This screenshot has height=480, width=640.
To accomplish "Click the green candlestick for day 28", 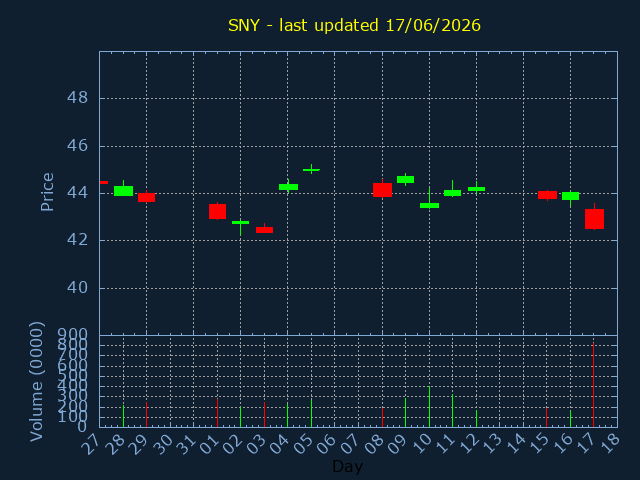I will [123, 191].
